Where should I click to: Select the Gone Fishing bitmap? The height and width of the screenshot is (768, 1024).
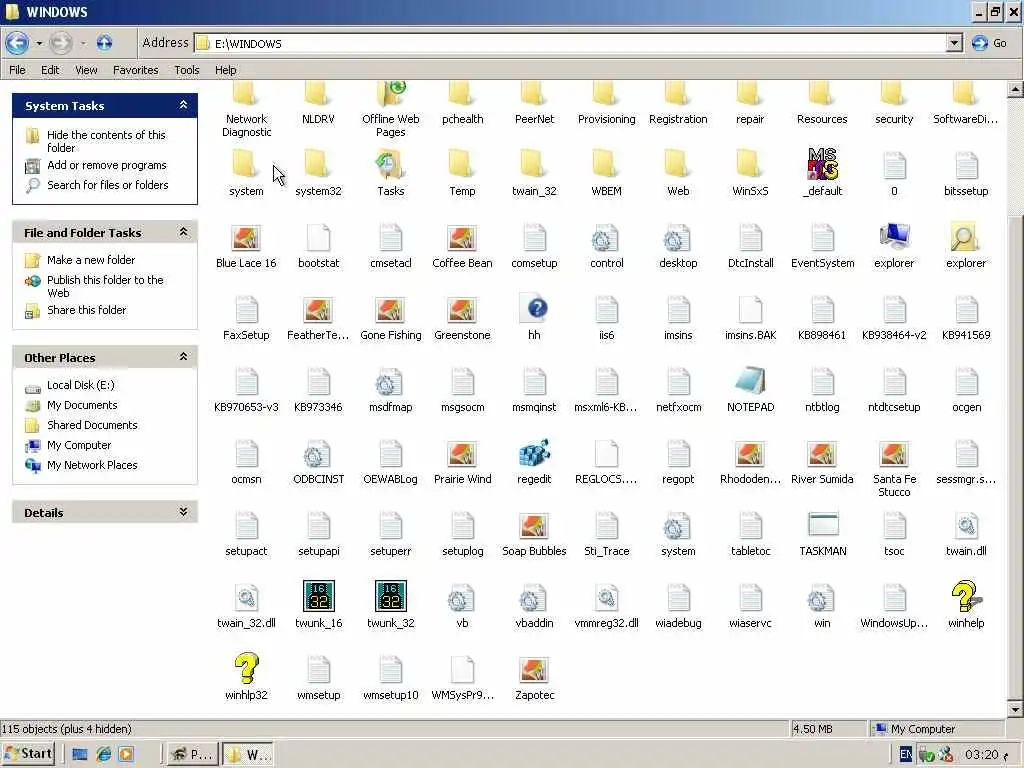pos(391,310)
